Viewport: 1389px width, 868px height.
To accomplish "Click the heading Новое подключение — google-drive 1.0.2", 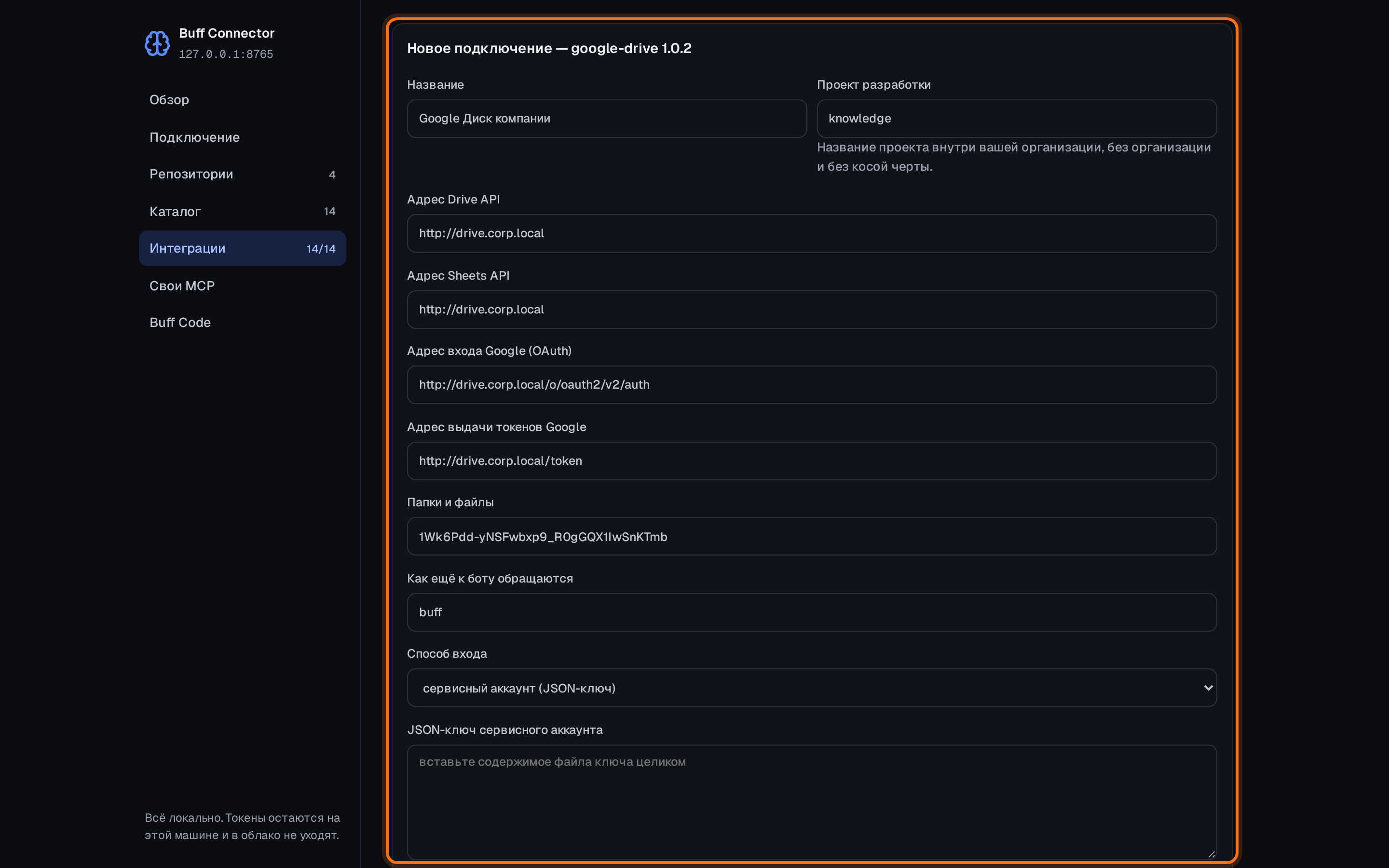I will tap(549, 48).
